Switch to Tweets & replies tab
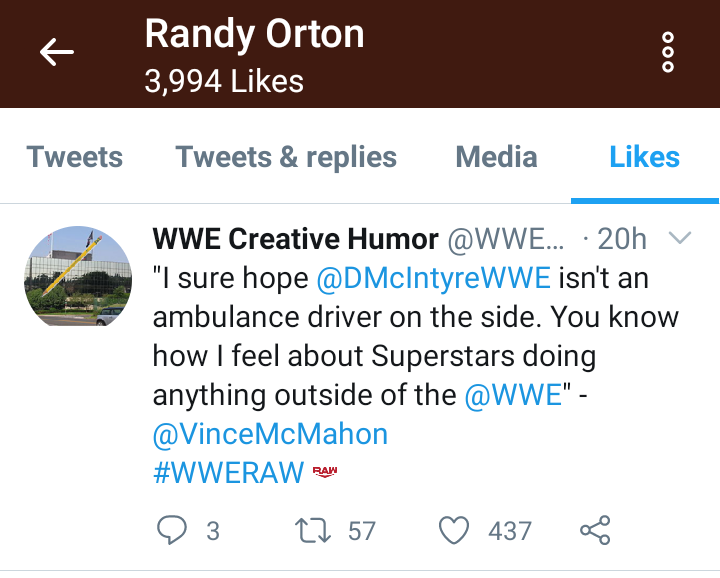The height and width of the screenshot is (578, 720). coord(286,157)
